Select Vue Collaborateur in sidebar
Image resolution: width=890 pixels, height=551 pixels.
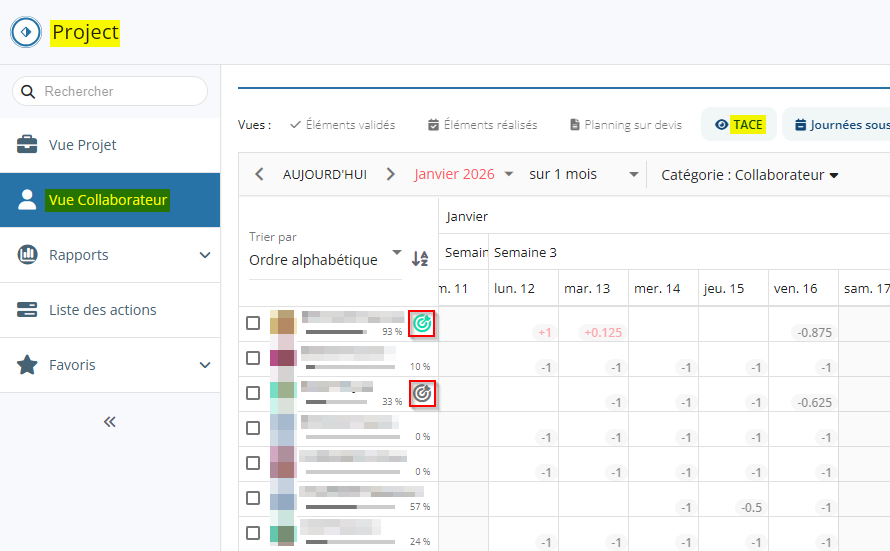(108, 200)
